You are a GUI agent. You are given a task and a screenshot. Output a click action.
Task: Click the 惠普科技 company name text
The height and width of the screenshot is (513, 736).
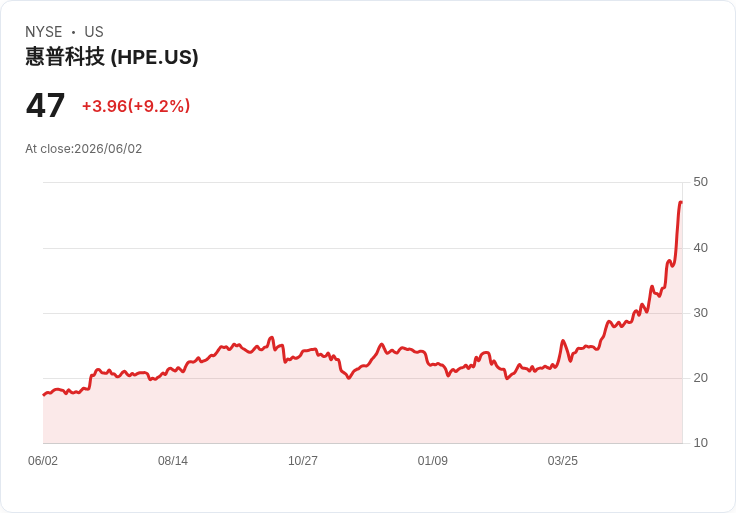[x=65, y=57]
